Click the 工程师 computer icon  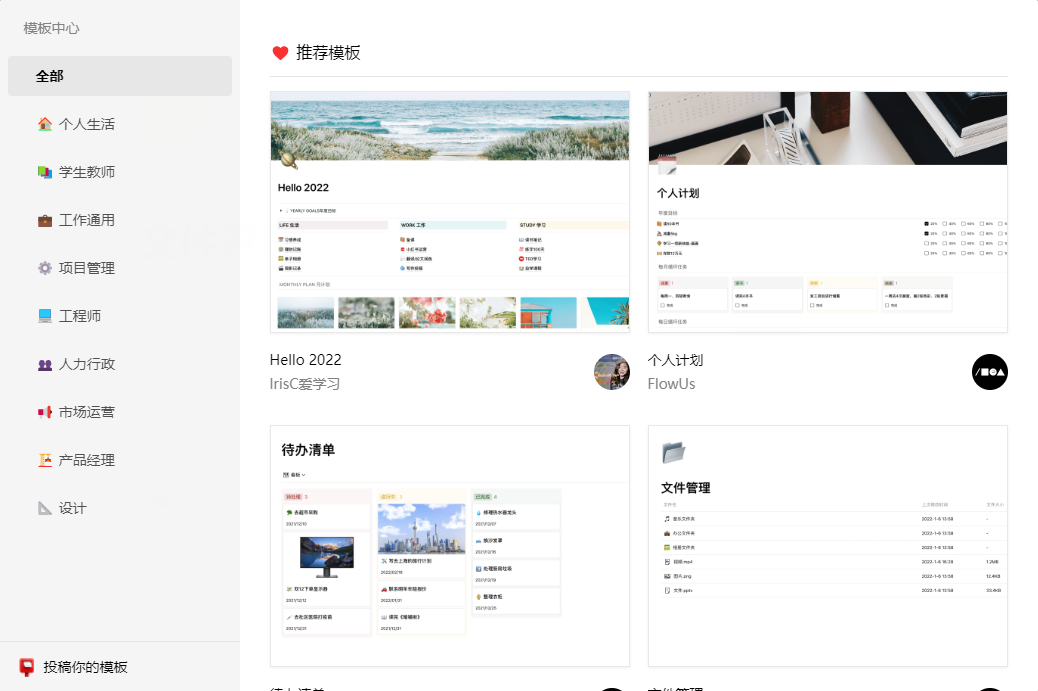(45, 316)
